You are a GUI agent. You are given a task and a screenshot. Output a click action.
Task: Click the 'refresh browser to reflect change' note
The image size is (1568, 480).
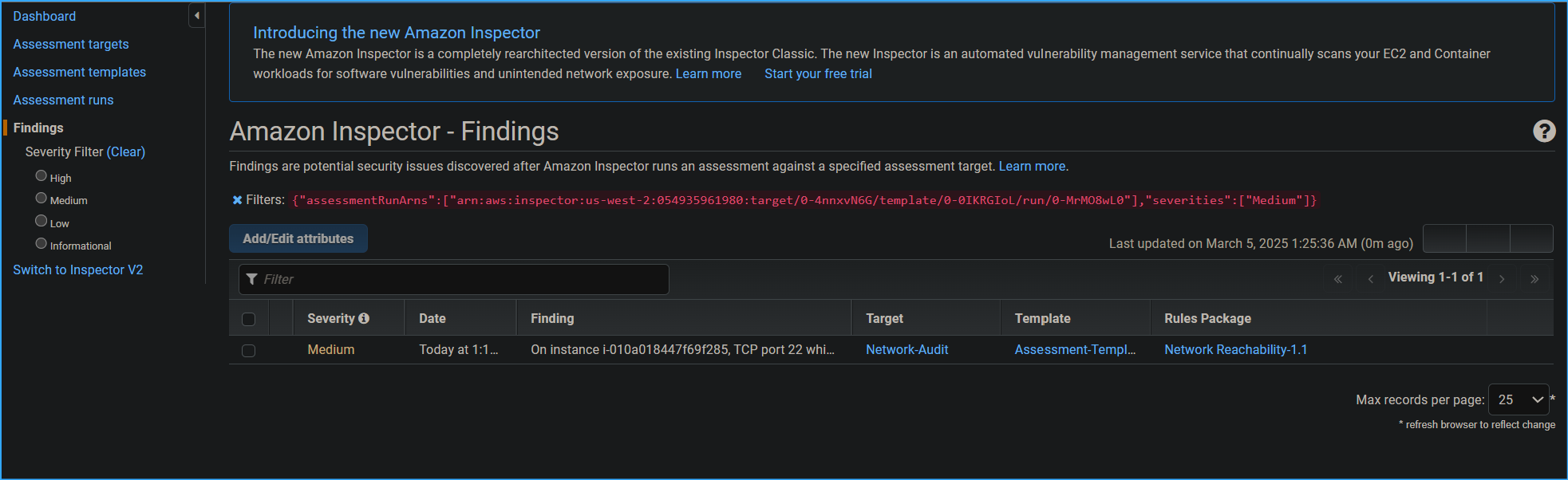coord(1477,425)
